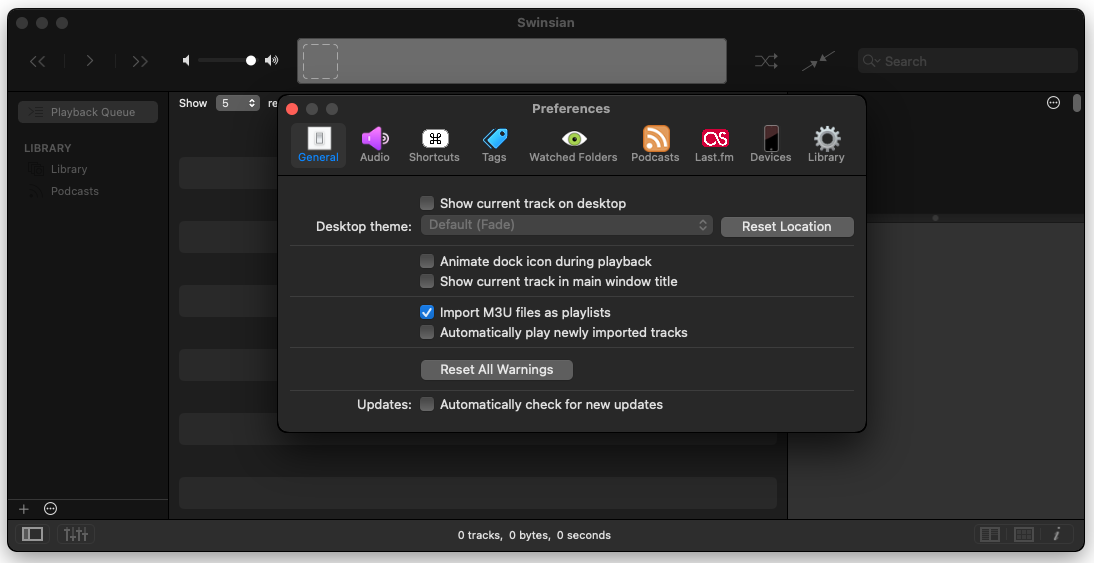
Task: Open the Podcasts preferences tab
Action: pyautogui.click(x=655, y=145)
